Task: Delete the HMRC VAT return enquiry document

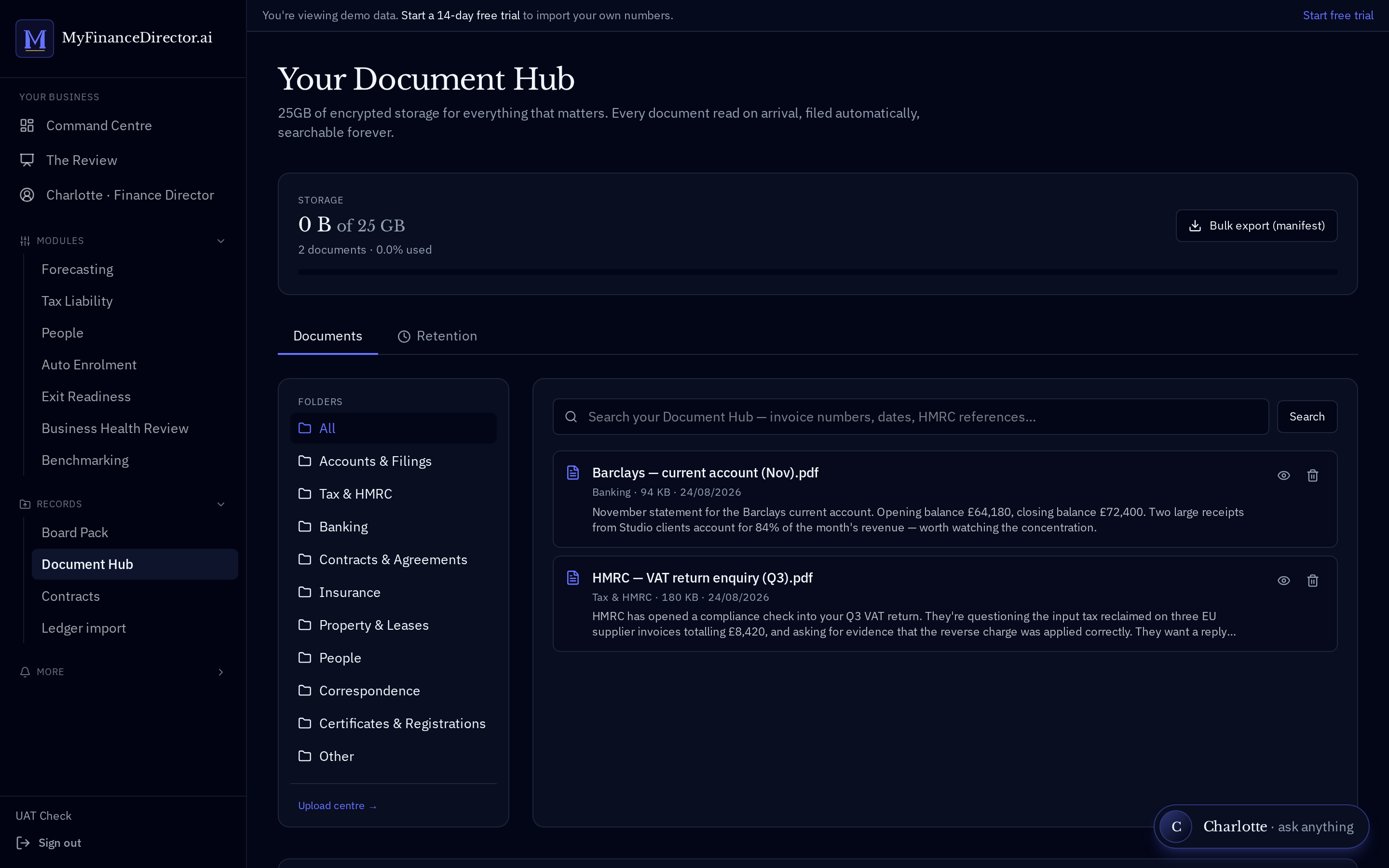Action: pos(1313,581)
